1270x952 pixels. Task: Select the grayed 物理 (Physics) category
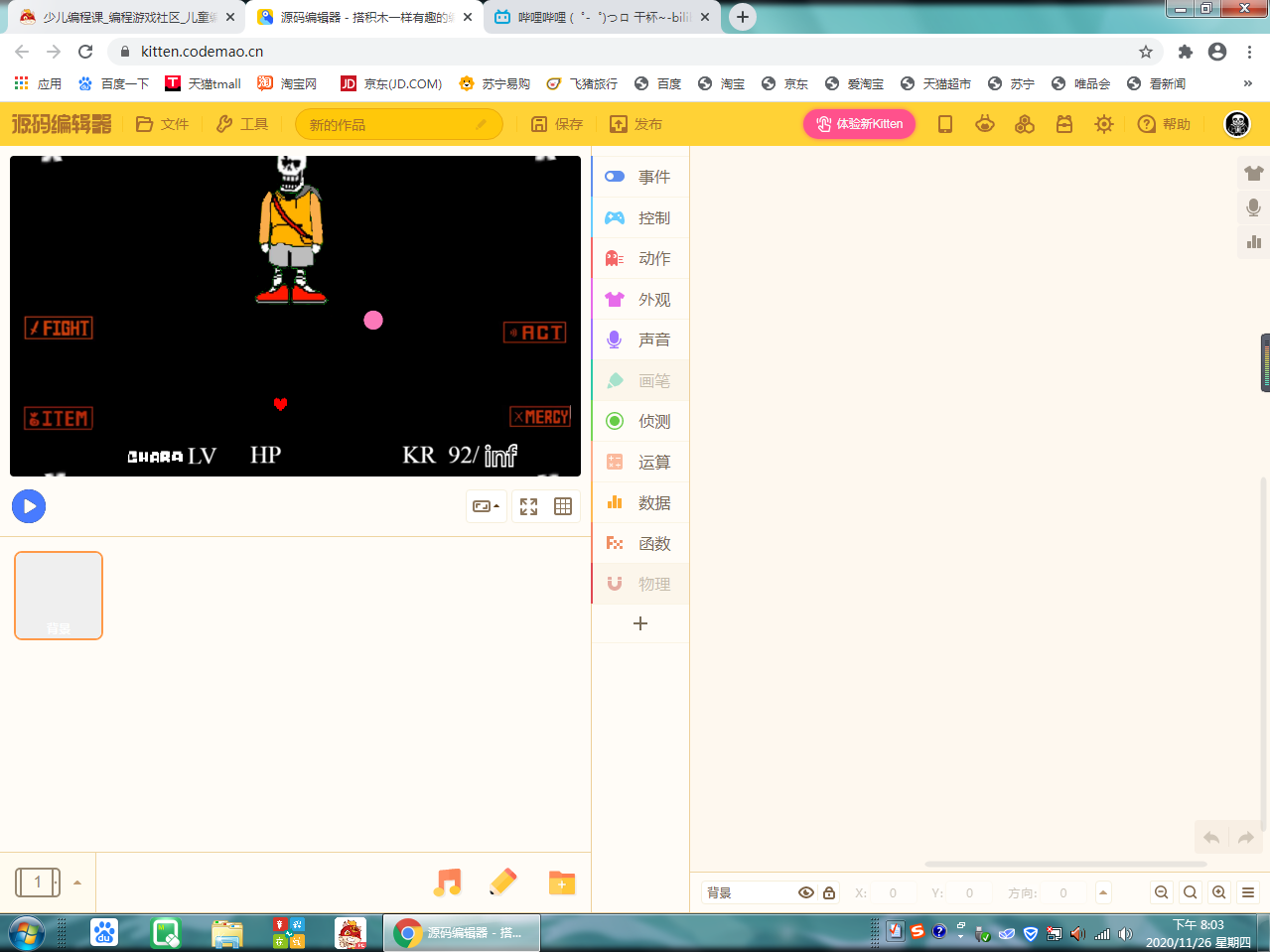pyautogui.click(x=640, y=584)
